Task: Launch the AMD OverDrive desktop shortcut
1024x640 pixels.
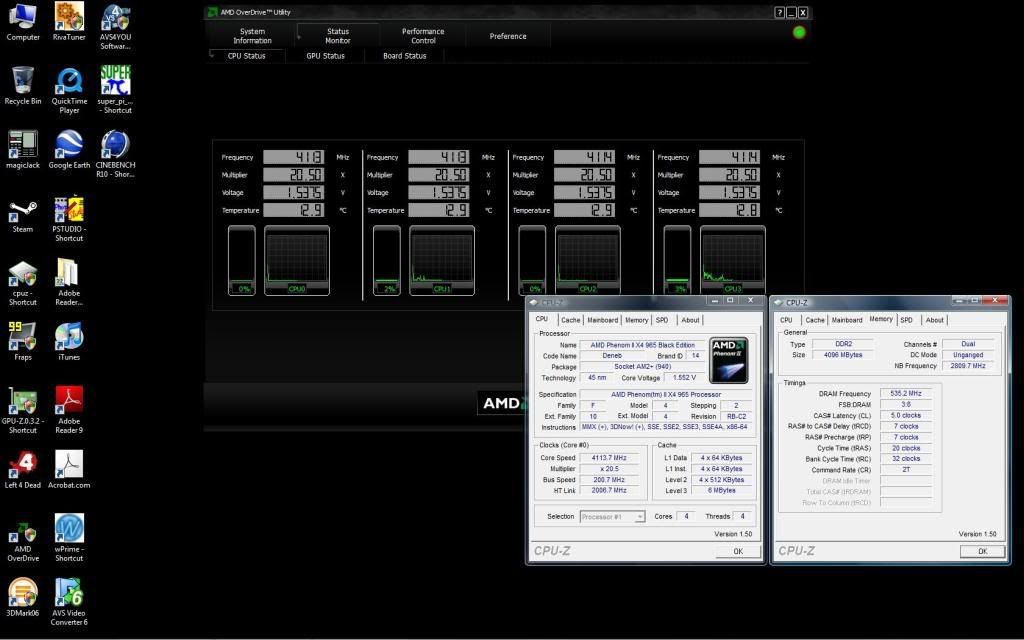Action: (x=23, y=538)
